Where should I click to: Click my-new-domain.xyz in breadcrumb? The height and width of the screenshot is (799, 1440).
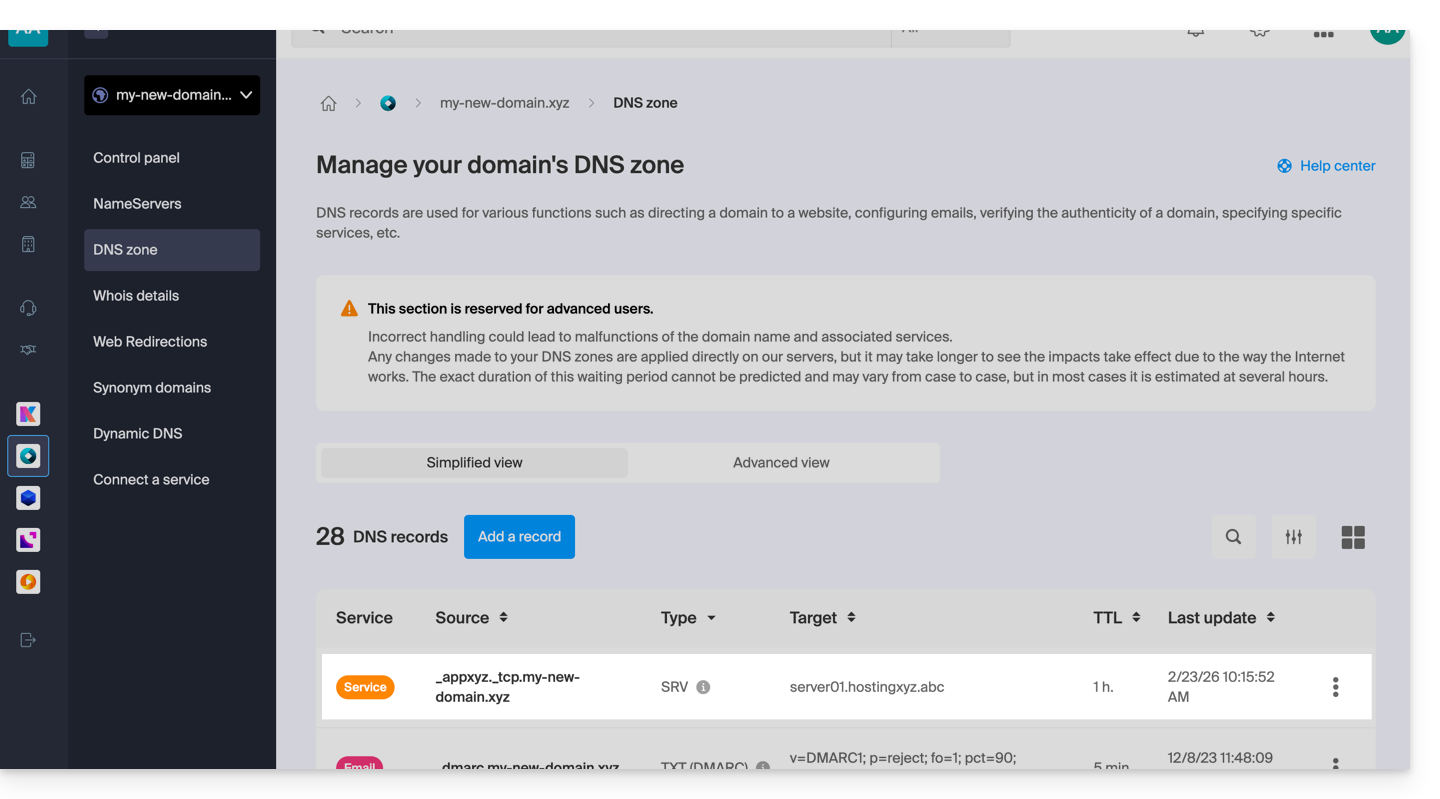tap(504, 103)
